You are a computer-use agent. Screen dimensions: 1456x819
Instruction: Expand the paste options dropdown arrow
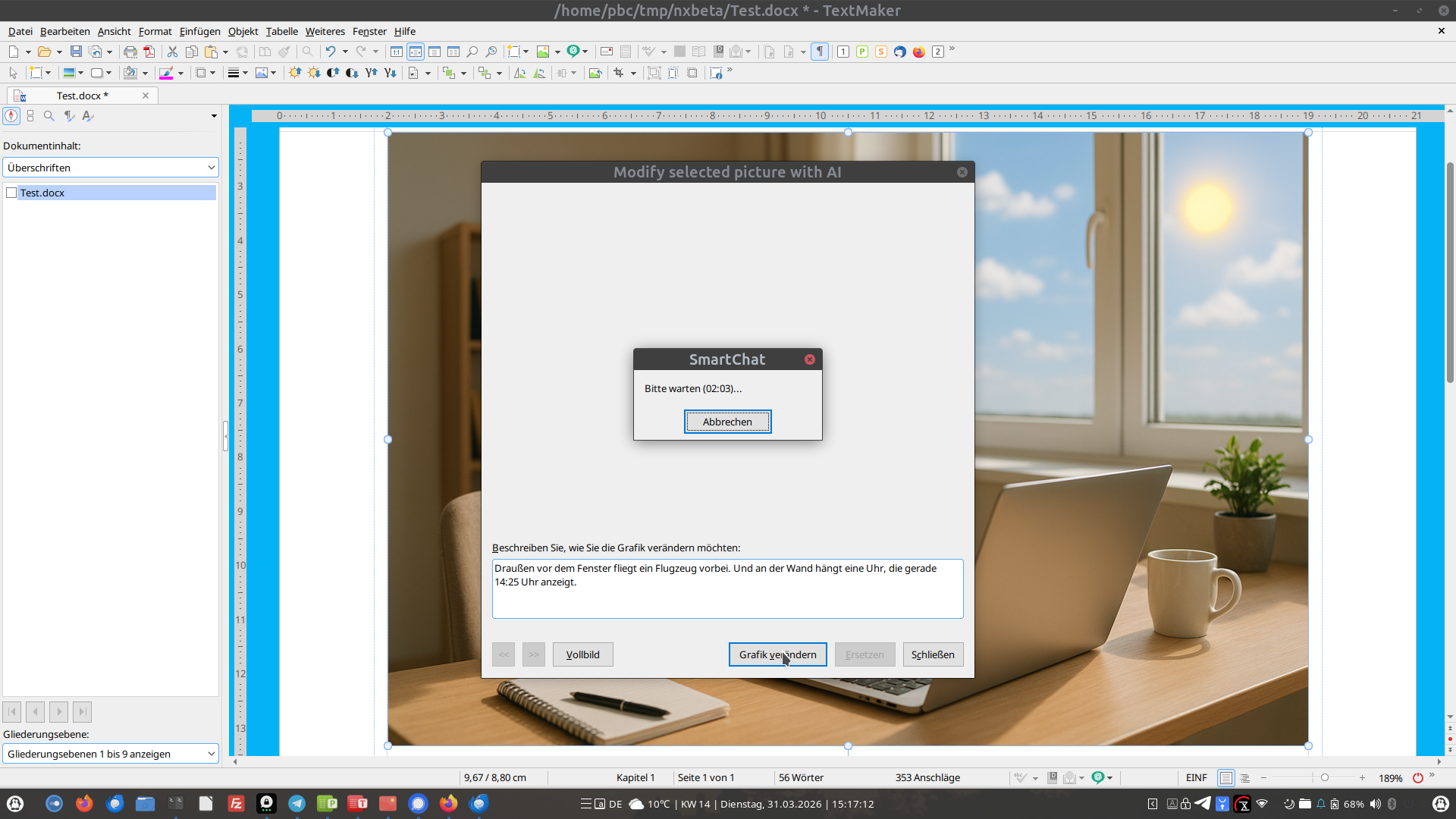pos(225,52)
